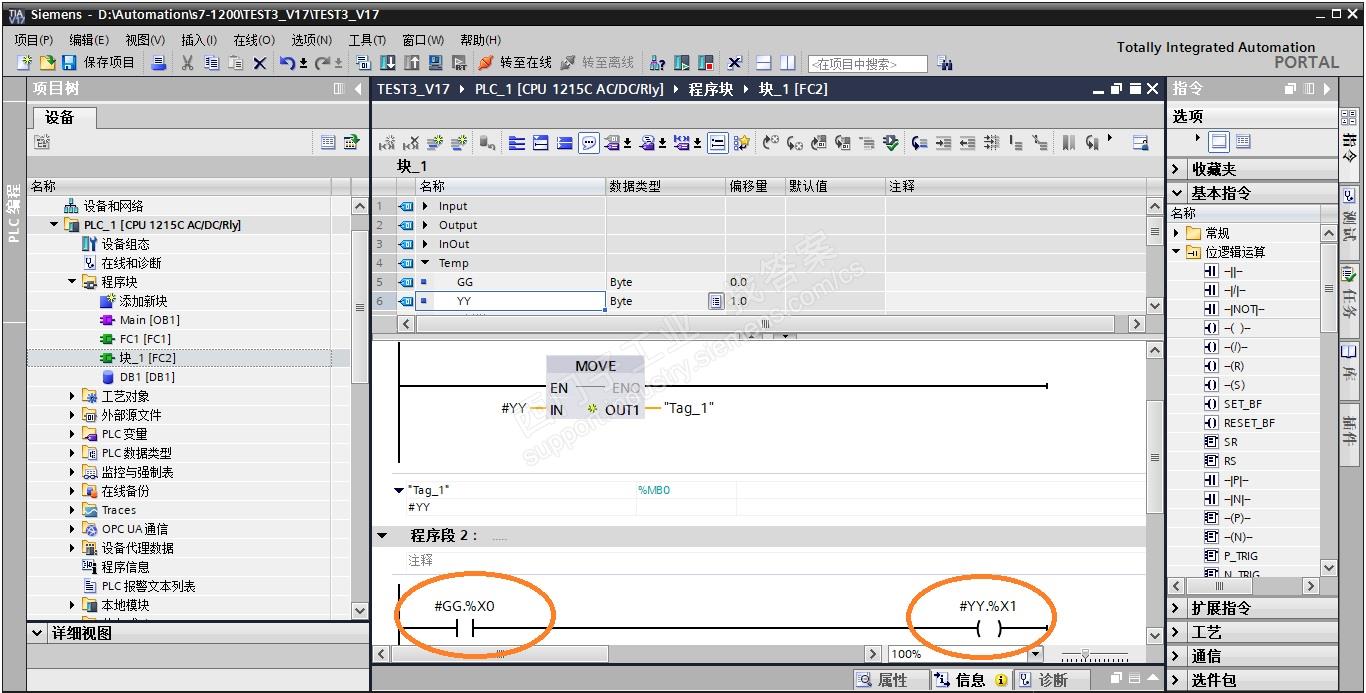Click the cross-reference icon

(735, 63)
